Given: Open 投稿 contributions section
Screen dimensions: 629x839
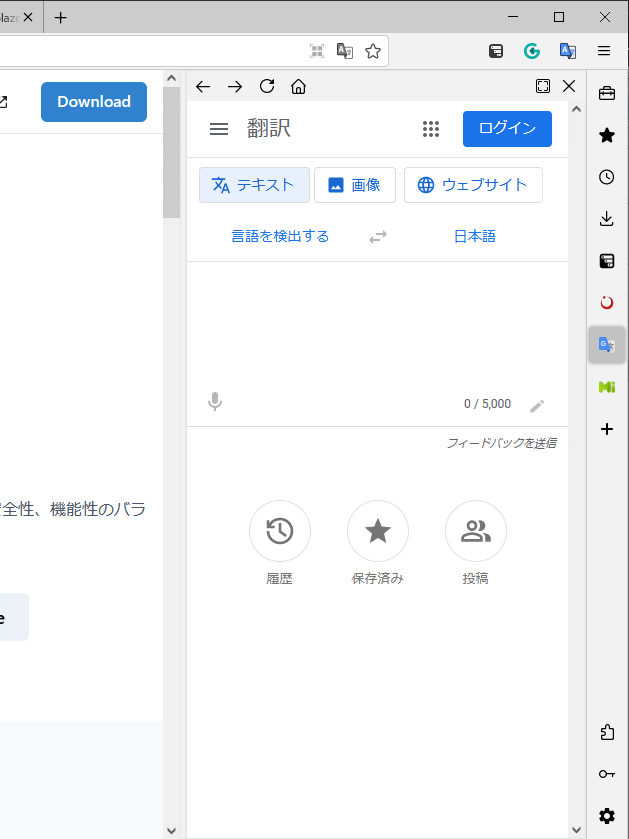Looking at the screenshot, I should 475,531.
